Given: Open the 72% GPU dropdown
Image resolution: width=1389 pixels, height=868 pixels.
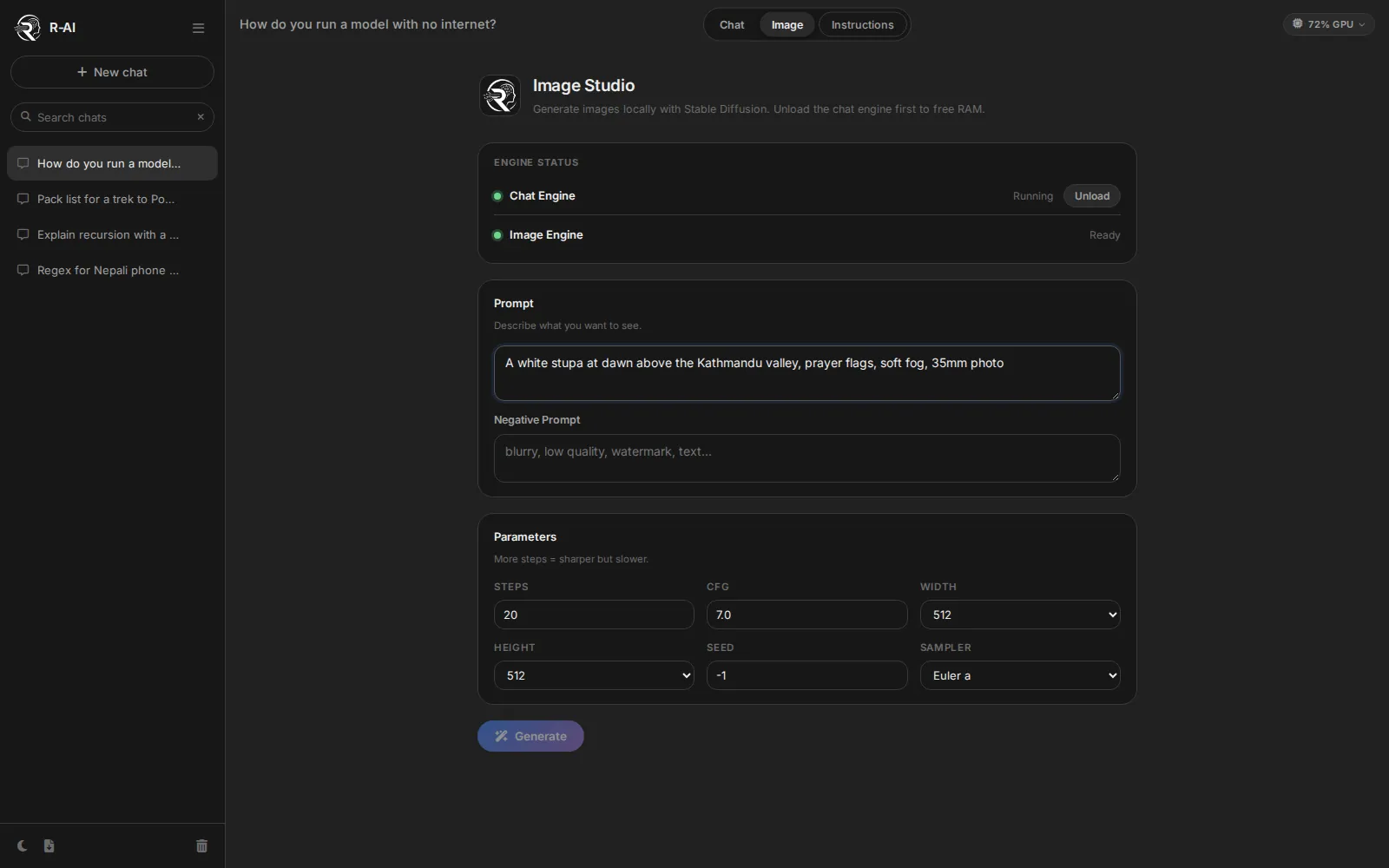Looking at the screenshot, I should pos(1328,24).
